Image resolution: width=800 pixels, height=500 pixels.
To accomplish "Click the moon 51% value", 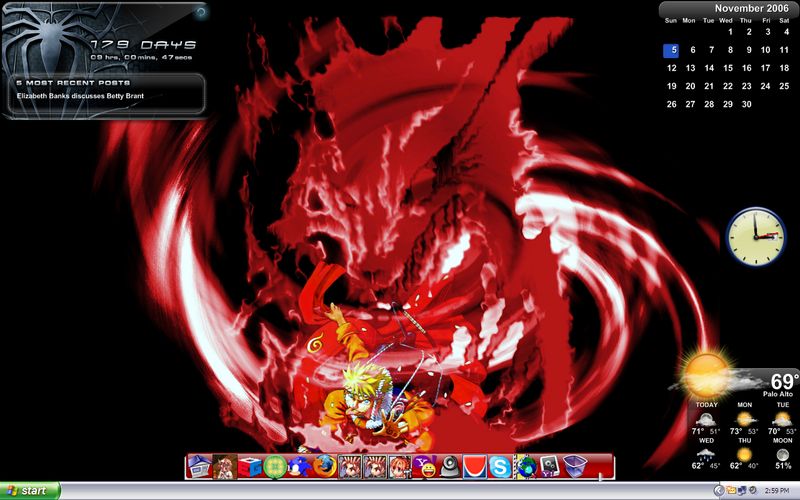I will pyautogui.click(x=783, y=466).
